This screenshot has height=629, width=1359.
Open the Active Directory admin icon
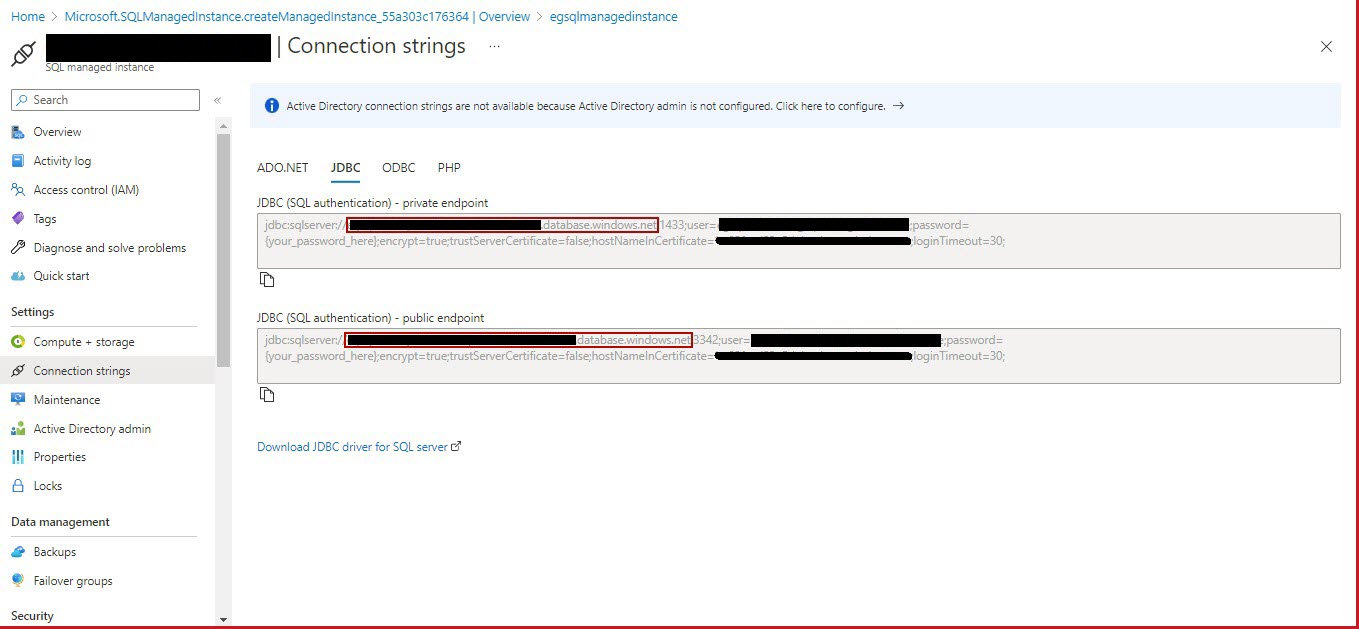pyautogui.click(x=17, y=429)
